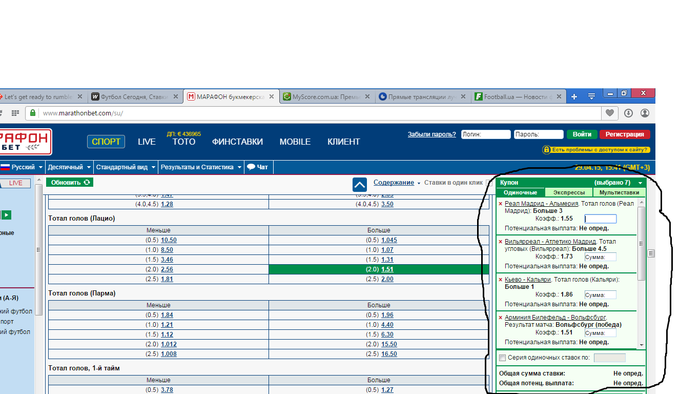Open the downloads icon in browser toolbar

pos(628,113)
